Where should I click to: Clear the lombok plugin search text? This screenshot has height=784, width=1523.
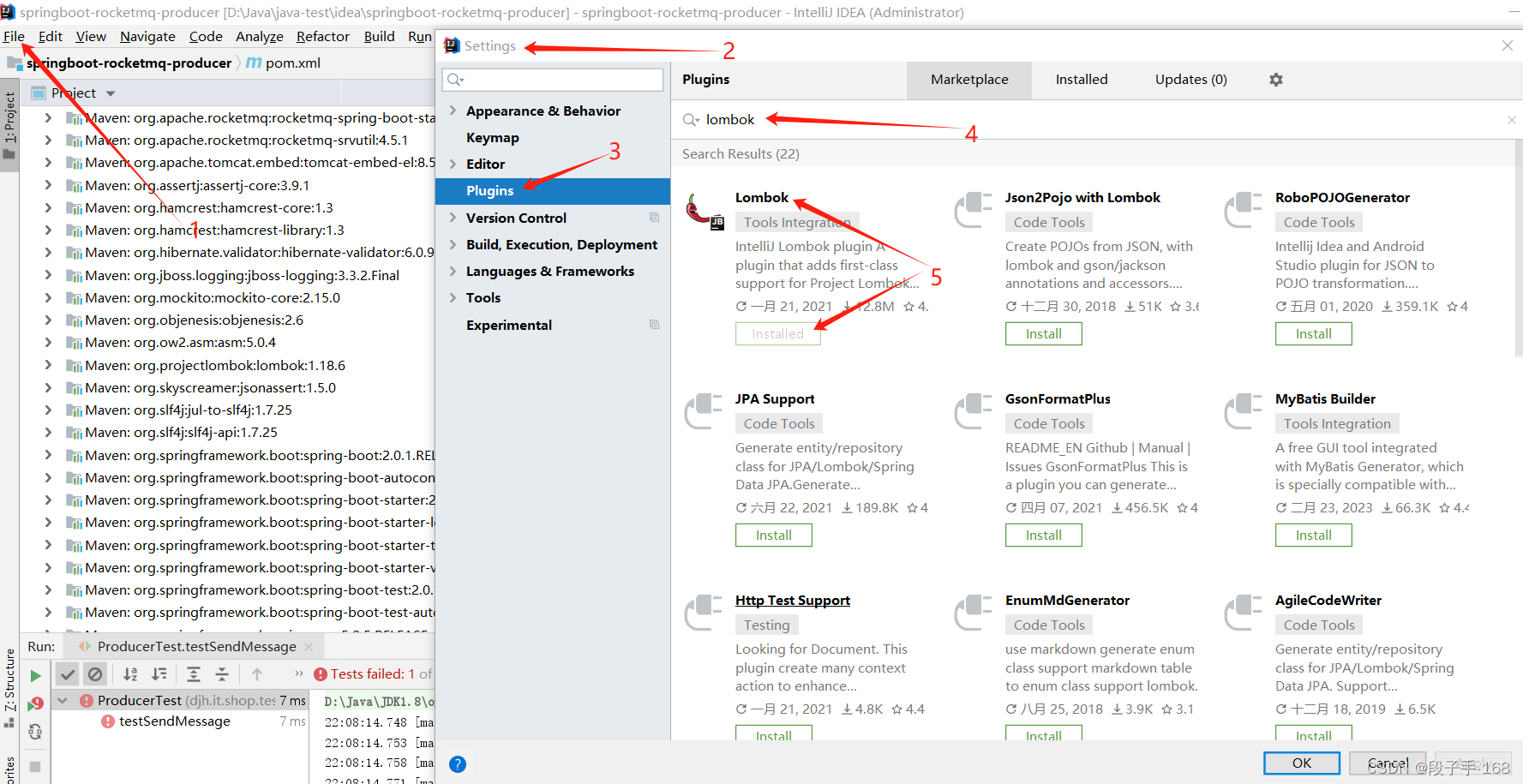pyautogui.click(x=1511, y=120)
